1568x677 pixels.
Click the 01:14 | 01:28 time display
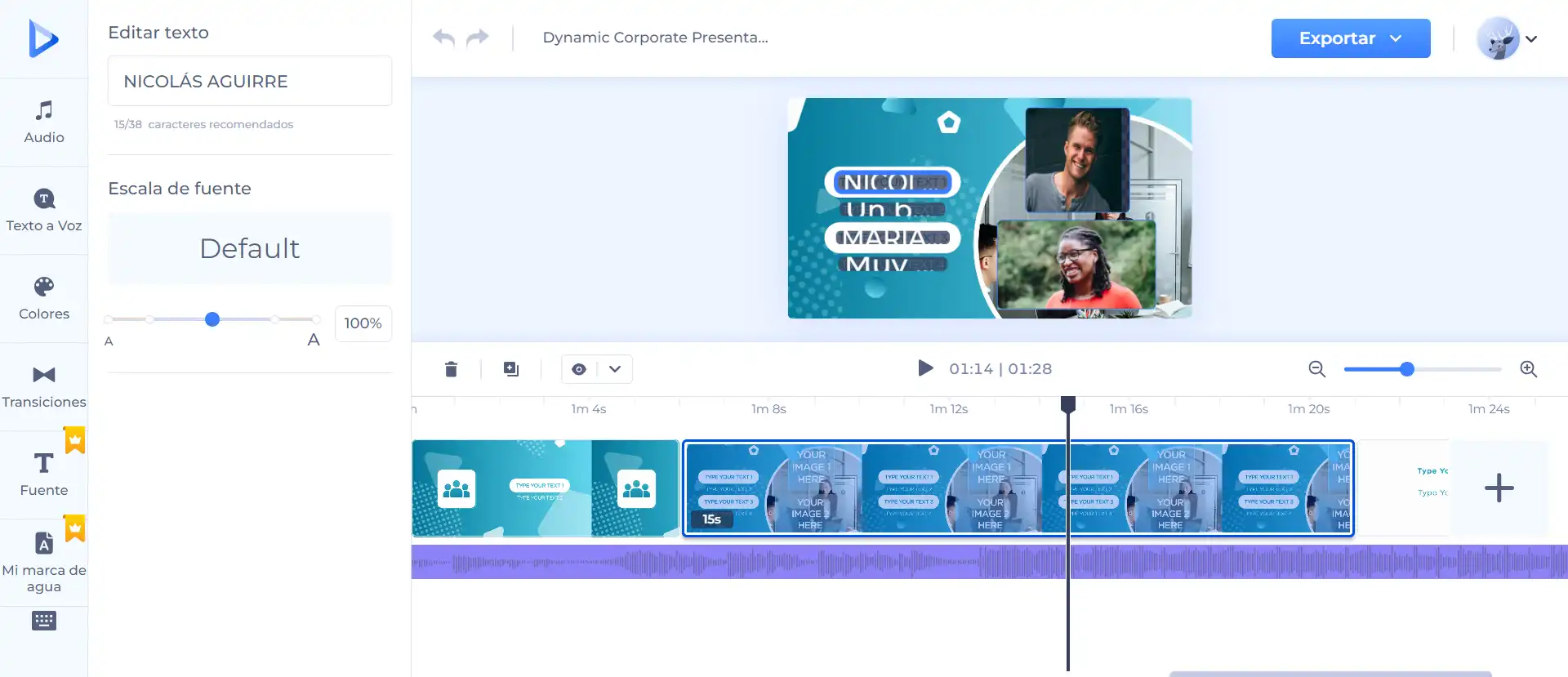1000,369
